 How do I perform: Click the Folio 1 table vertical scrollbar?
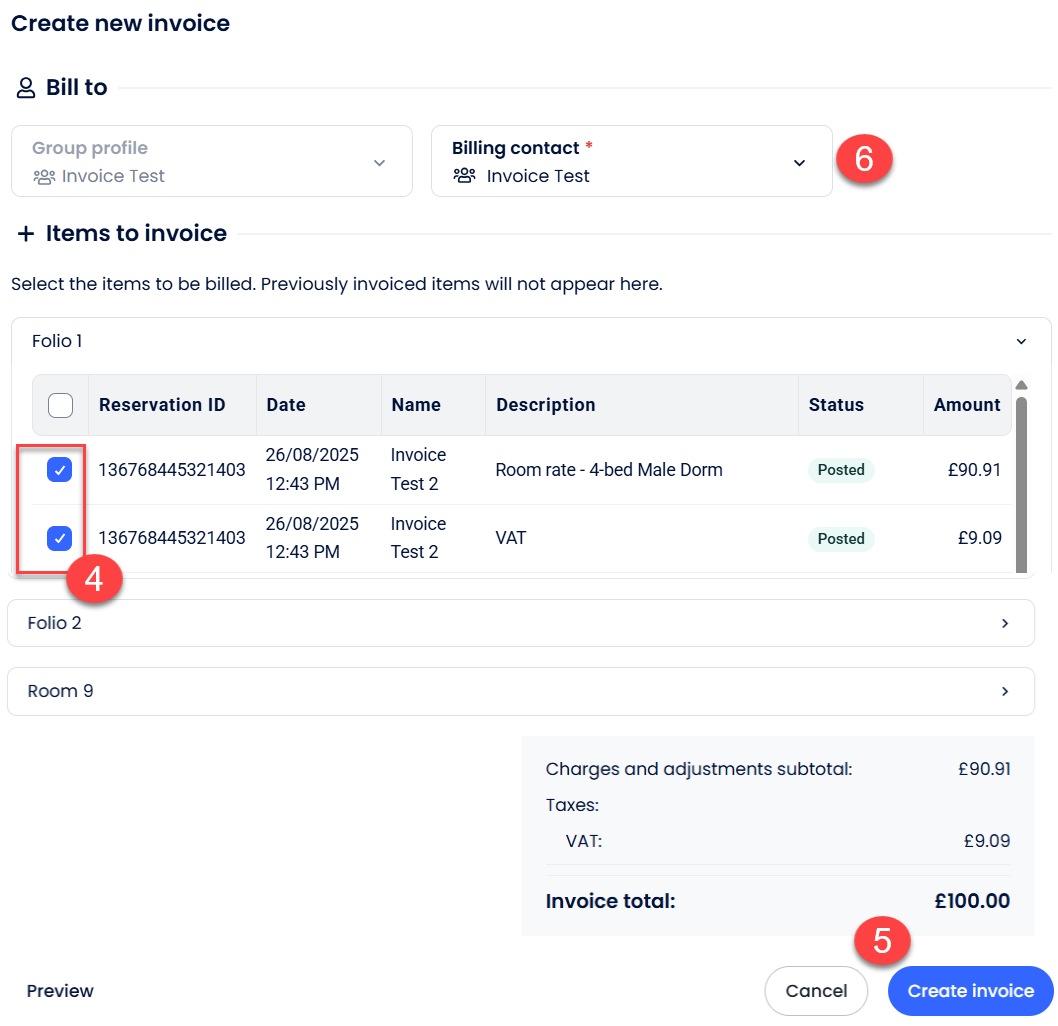1021,480
